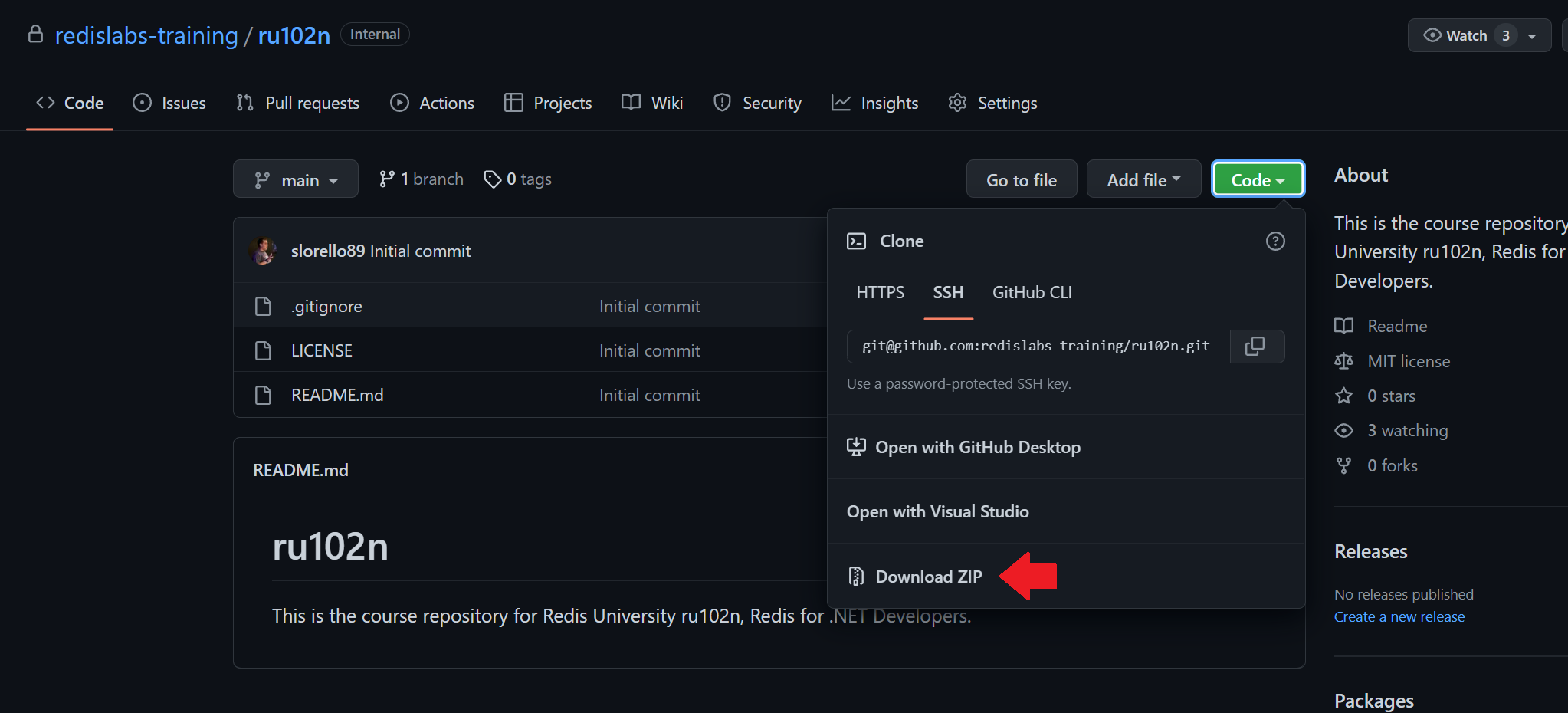Click the desktop icon beside Open with GitHub Desktop
The image size is (1568, 713).
coord(856,447)
